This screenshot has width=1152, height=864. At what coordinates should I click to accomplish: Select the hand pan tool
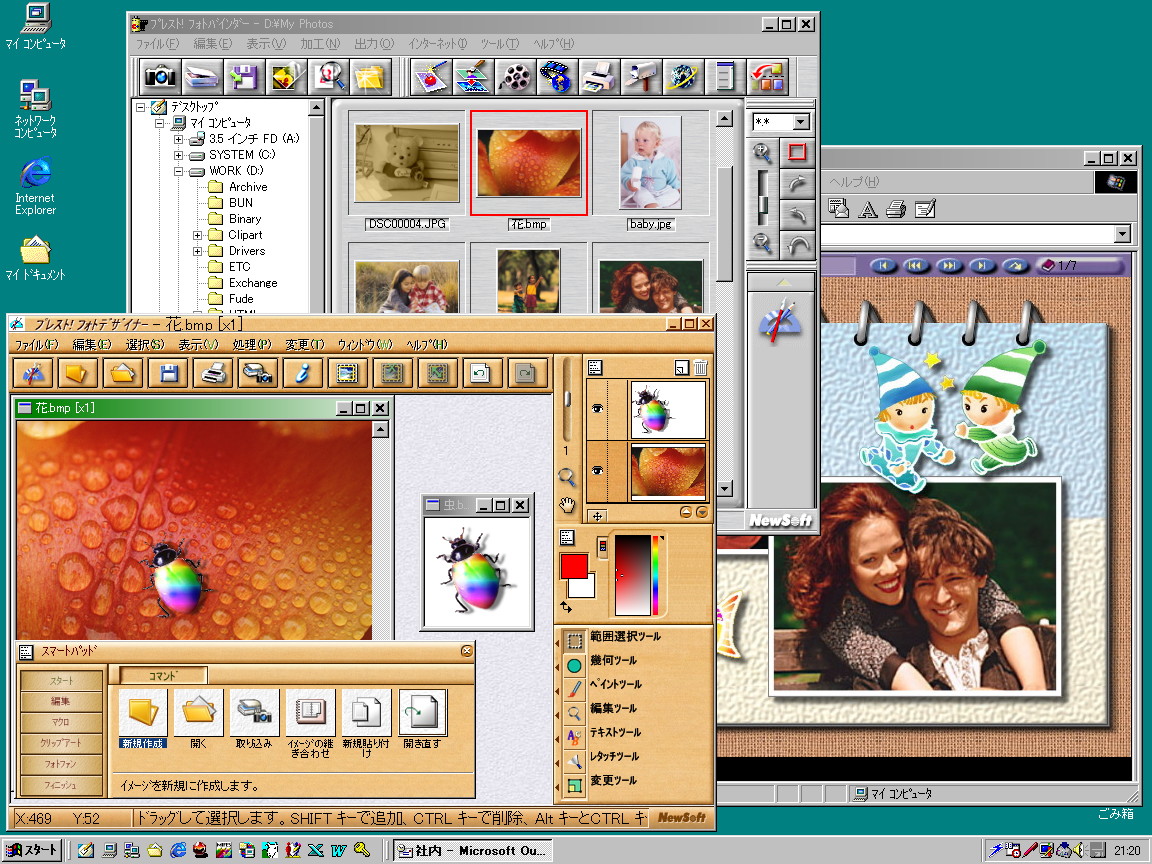(568, 505)
